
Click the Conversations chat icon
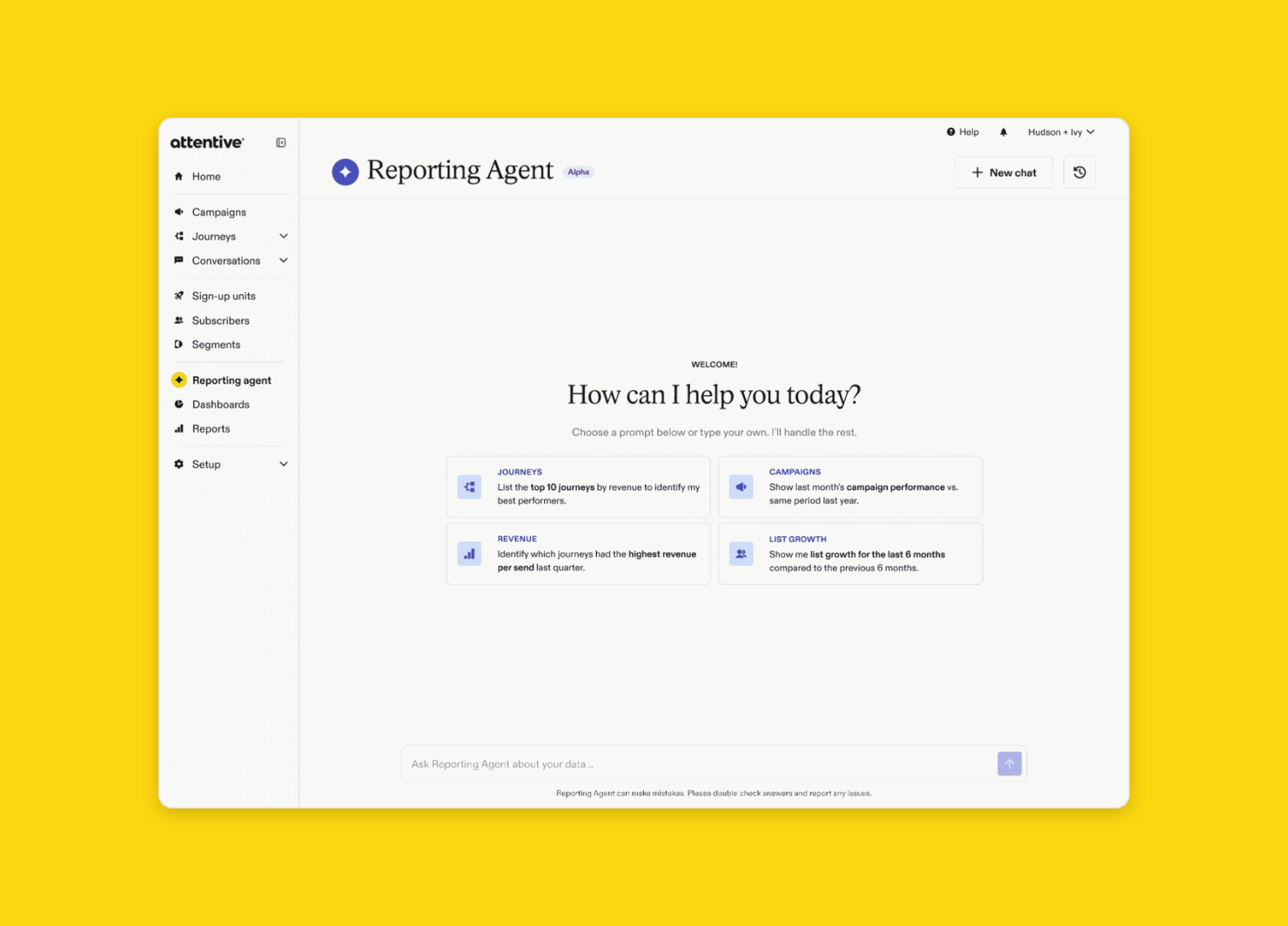[x=179, y=261]
